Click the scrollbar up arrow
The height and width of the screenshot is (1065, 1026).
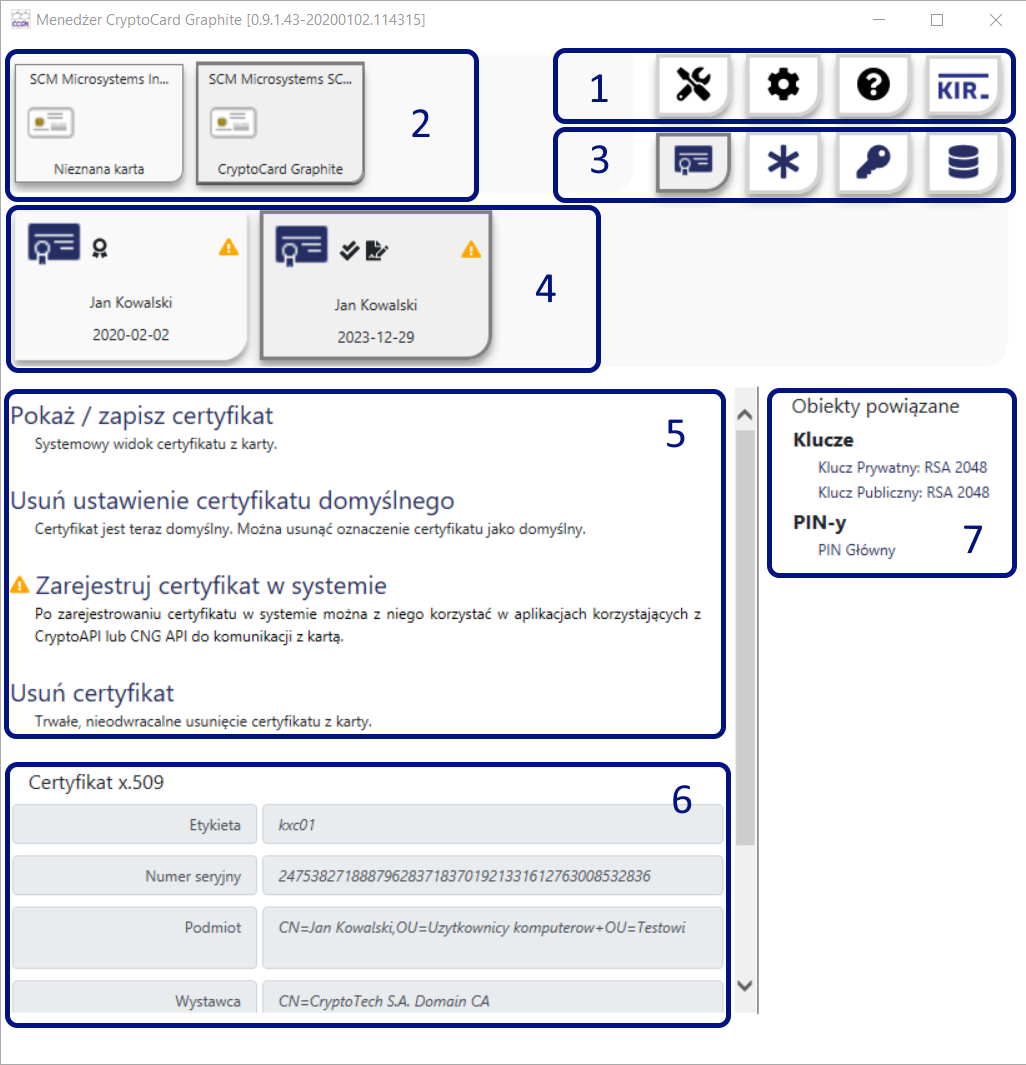click(744, 413)
